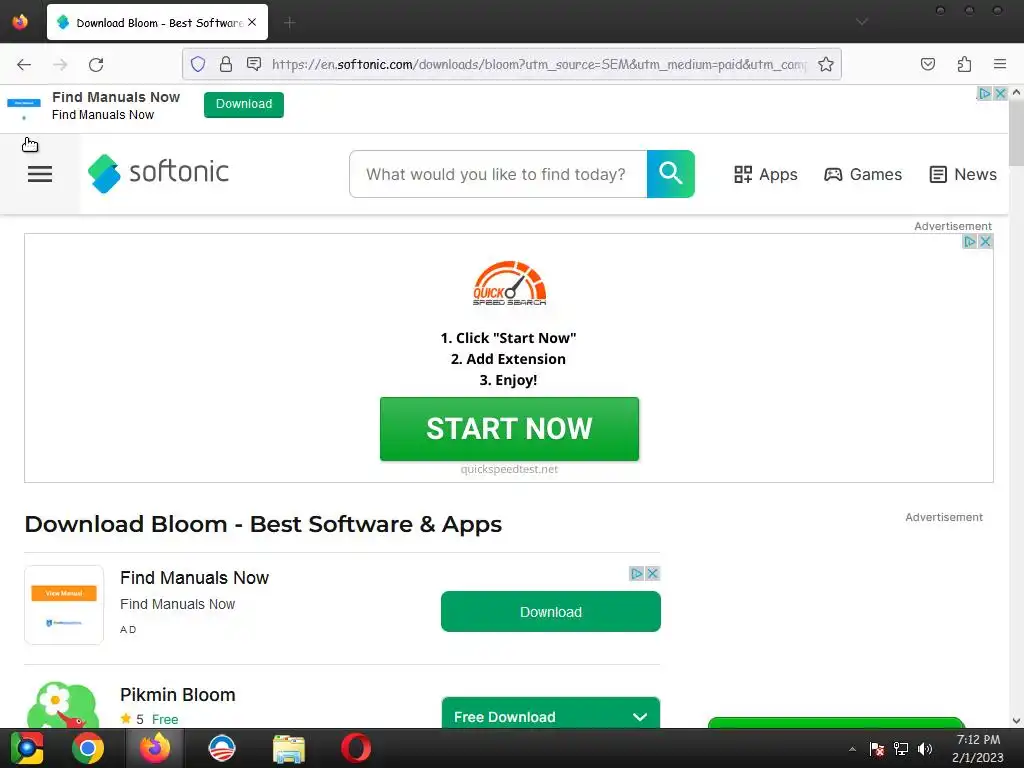1024x768 pixels.
Task: Reload the current page
Action: [96, 64]
